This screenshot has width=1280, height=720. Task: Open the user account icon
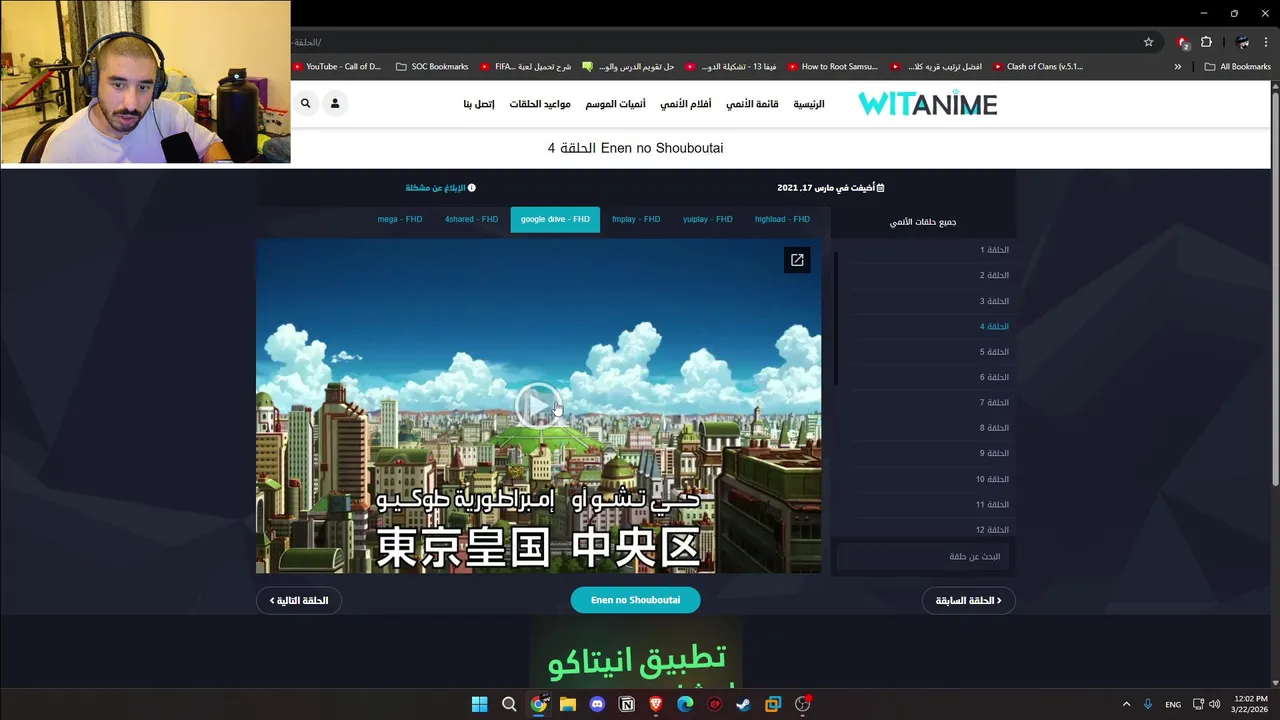click(x=335, y=103)
